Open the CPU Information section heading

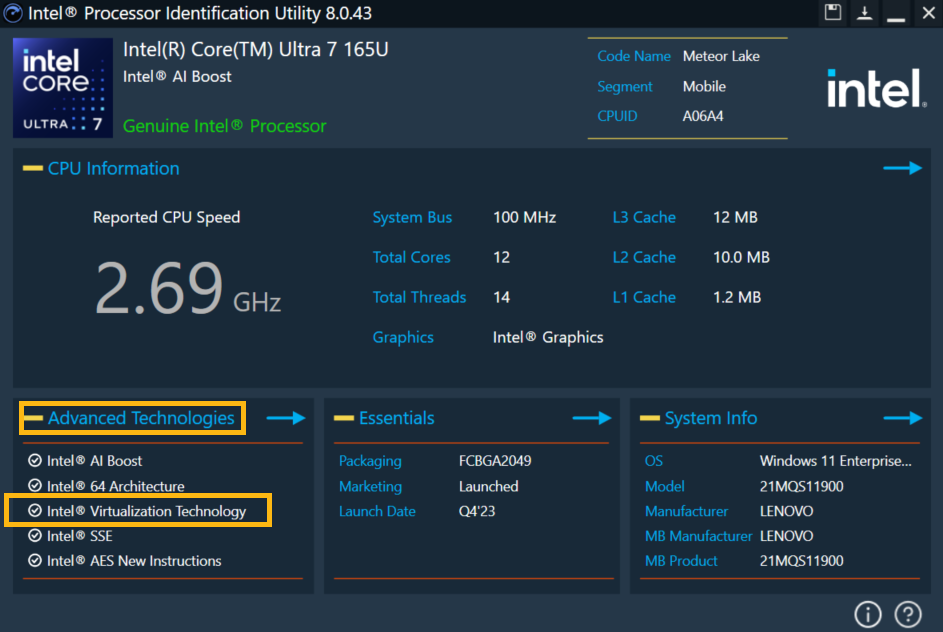coord(113,168)
